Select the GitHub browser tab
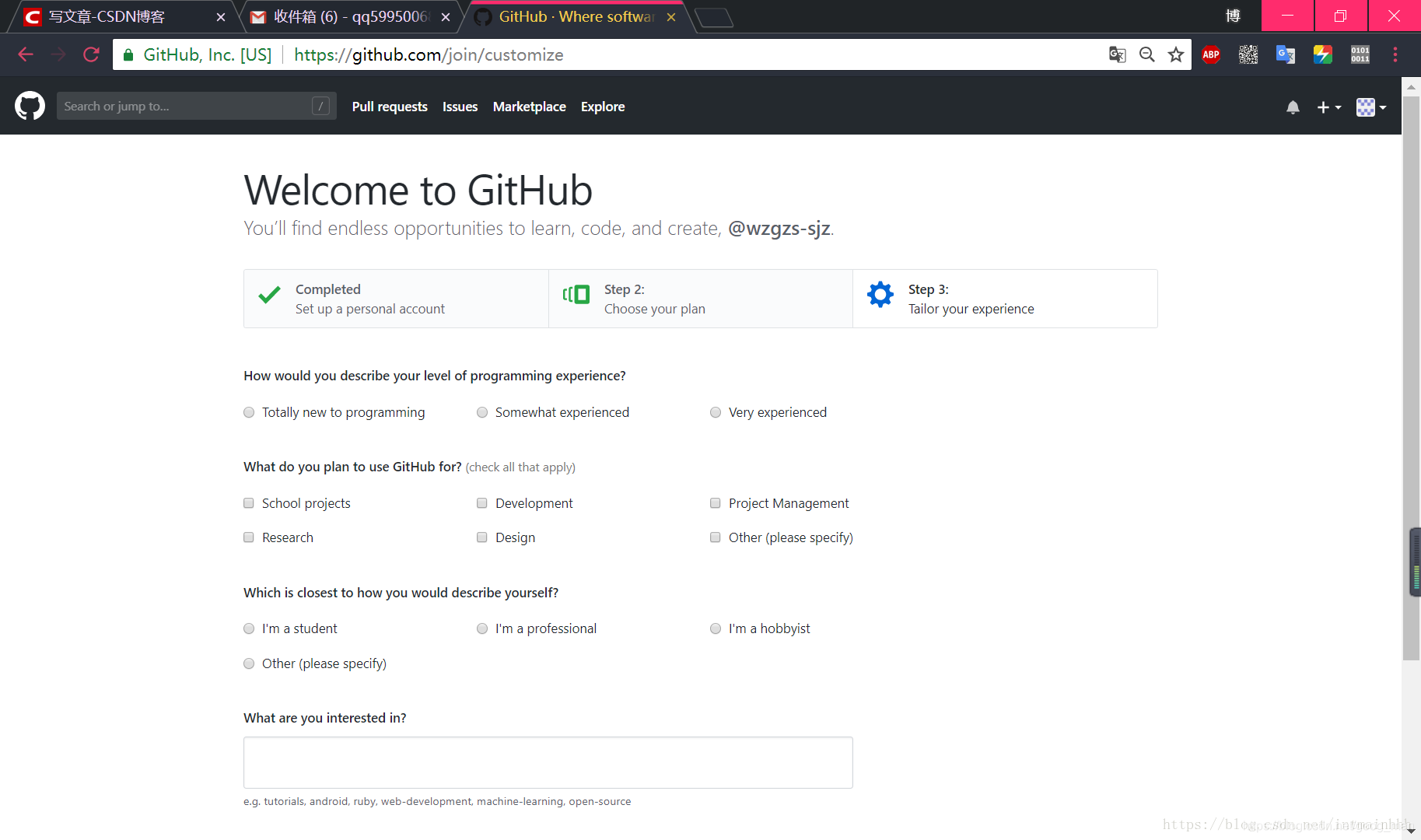 tap(576, 16)
